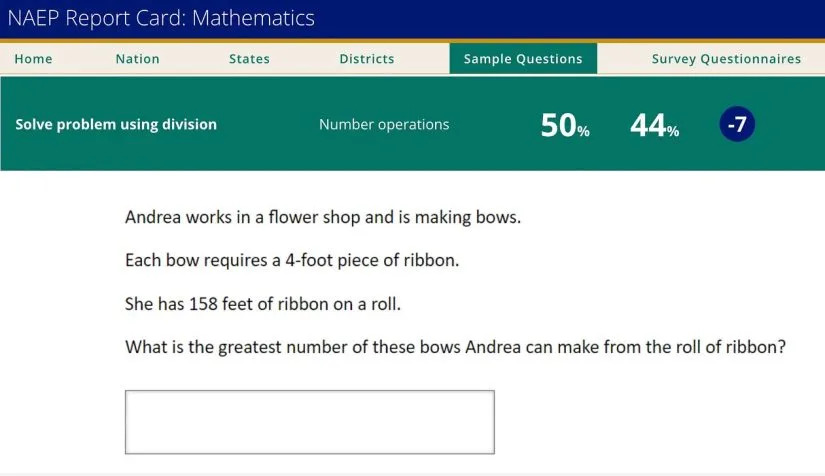The width and height of the screenshot is (825, 476).
Task: Open the Survey Questionnaires tab
Action: pyautogui.click(x=726, y=59)
